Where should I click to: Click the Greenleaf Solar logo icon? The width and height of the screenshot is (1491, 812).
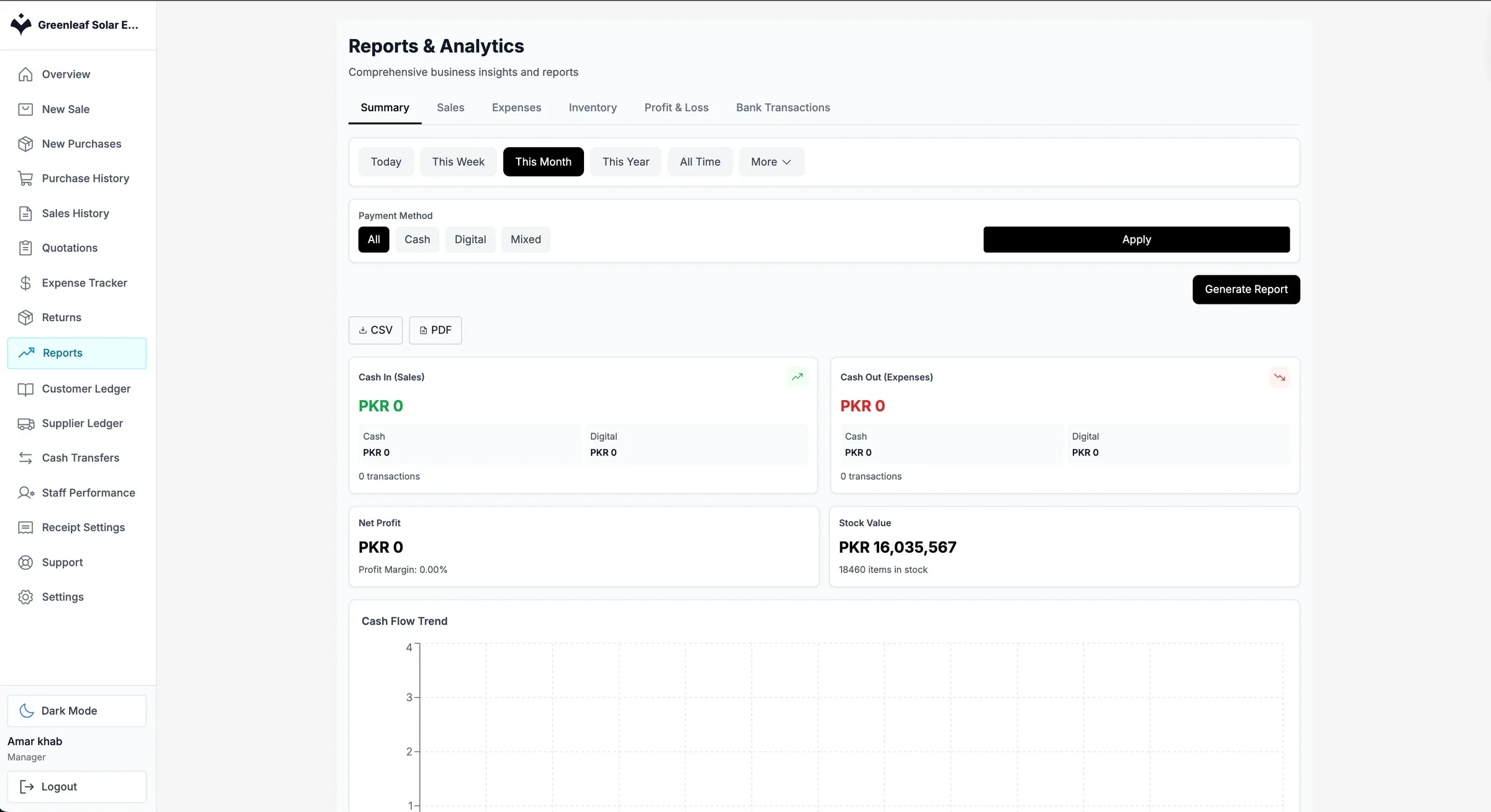[21, 24]
